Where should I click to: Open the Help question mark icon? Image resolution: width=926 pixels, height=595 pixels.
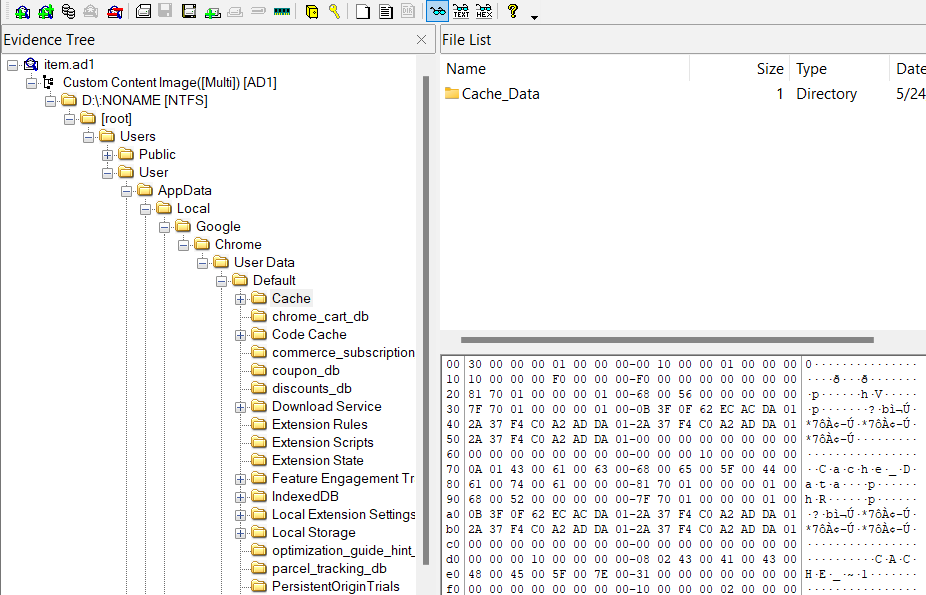click(x=513, y=11)
